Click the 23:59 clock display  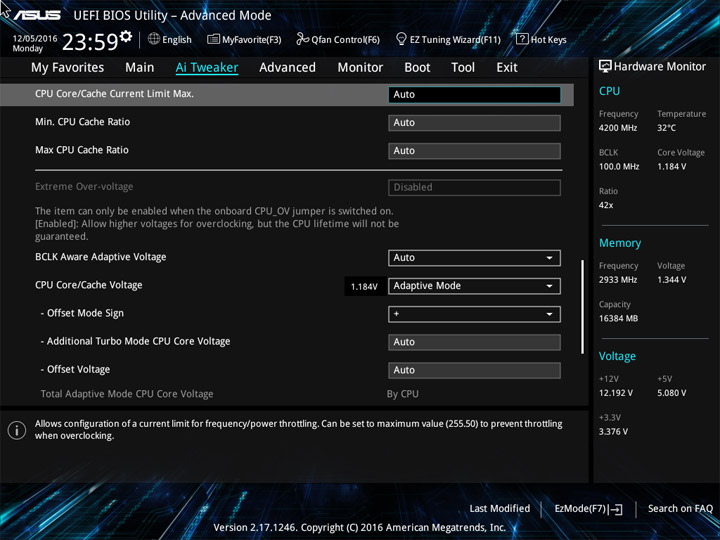90,42
